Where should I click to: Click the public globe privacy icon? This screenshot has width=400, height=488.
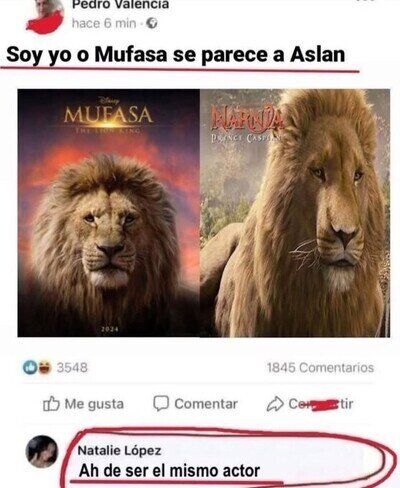[152, 23]
